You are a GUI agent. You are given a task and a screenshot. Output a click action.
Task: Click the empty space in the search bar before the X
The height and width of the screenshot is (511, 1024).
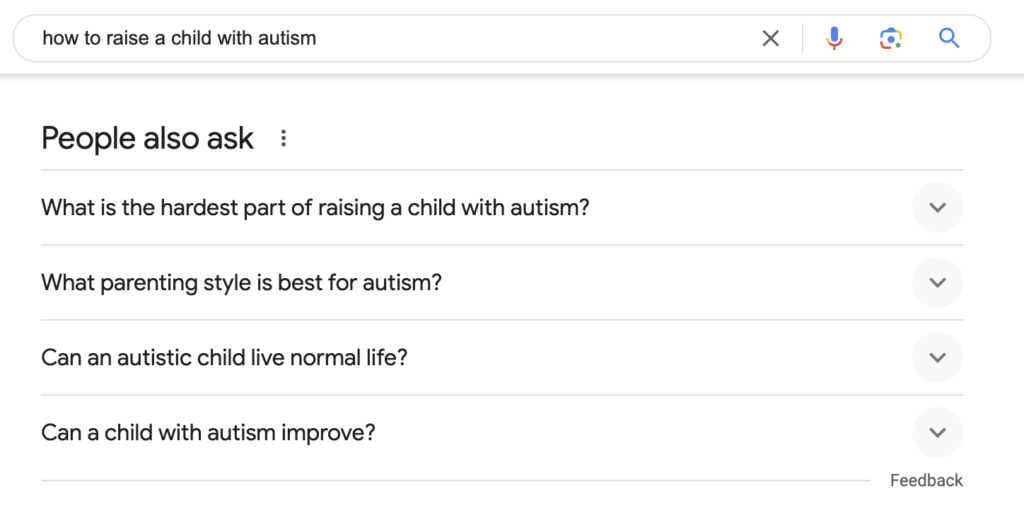coord(536,39)
